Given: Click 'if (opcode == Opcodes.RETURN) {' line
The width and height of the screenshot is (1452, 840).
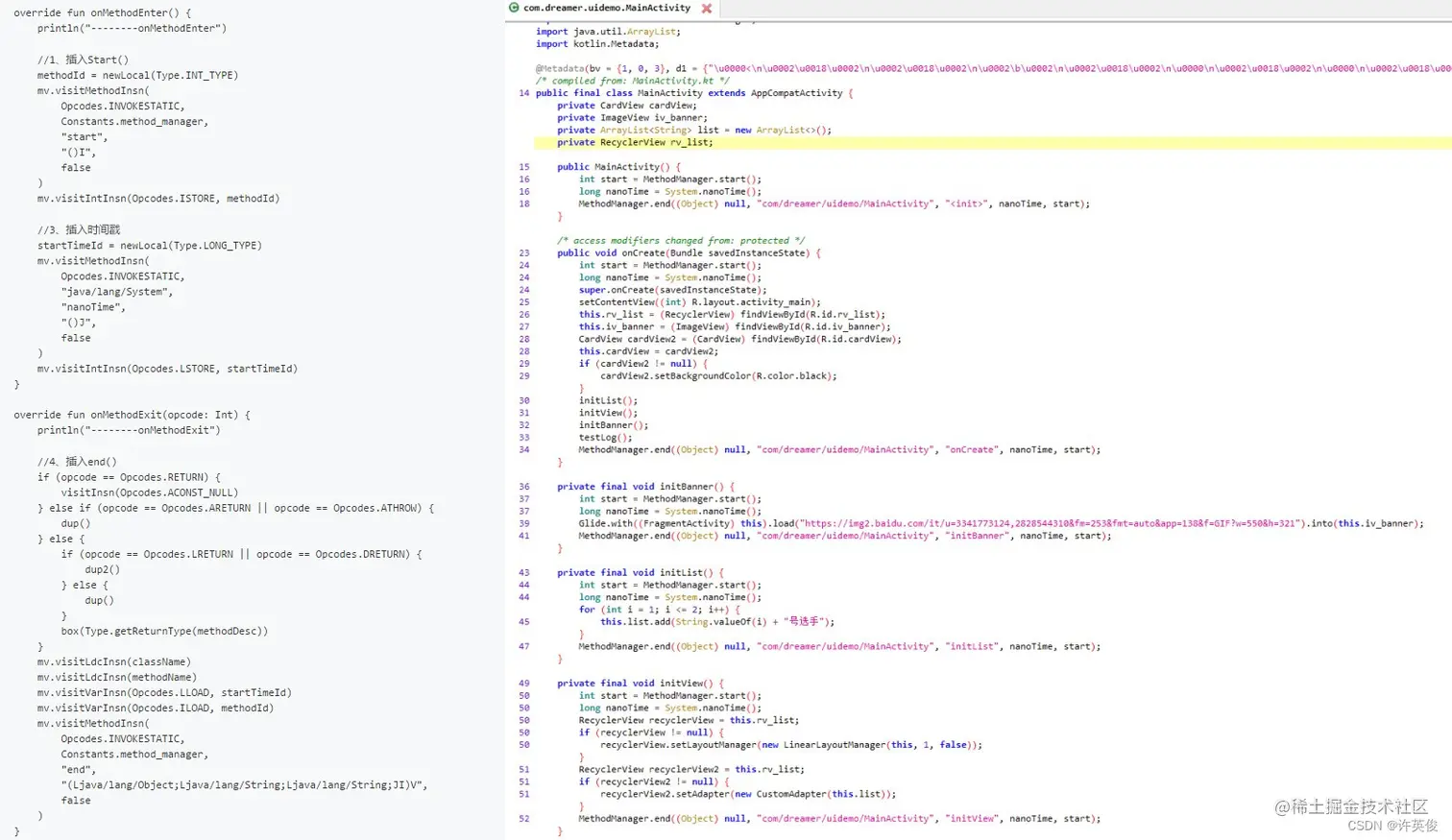Looking at the screenshot, I should (130, 477).
